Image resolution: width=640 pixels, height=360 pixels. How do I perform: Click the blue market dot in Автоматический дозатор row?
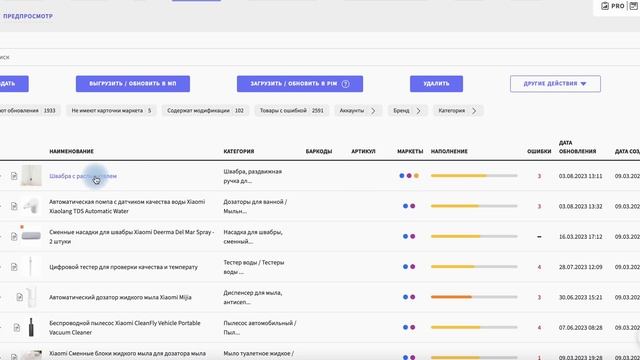coord(405,297)
